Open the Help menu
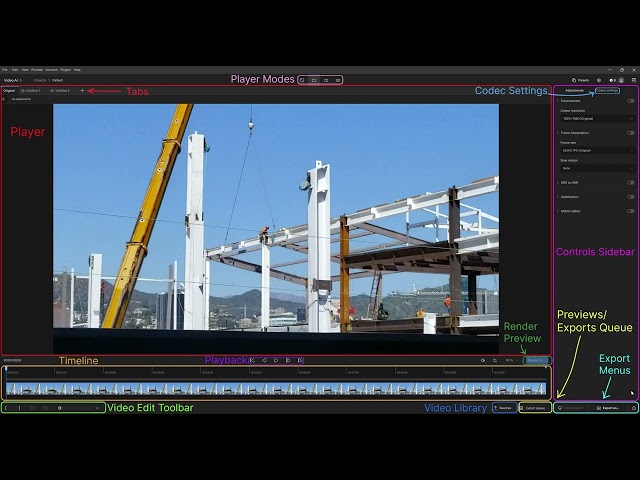Image resolution: width=640 pixels, height=480 pixels. [77, 70]
